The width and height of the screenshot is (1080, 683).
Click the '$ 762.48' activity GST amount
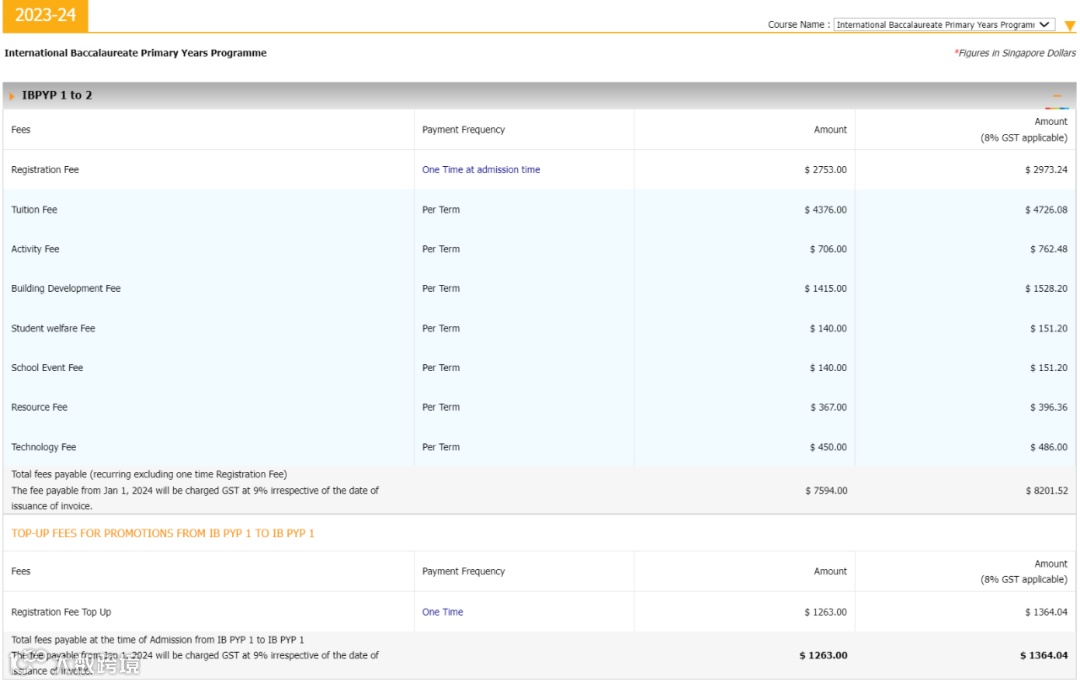pos(1049,249)
